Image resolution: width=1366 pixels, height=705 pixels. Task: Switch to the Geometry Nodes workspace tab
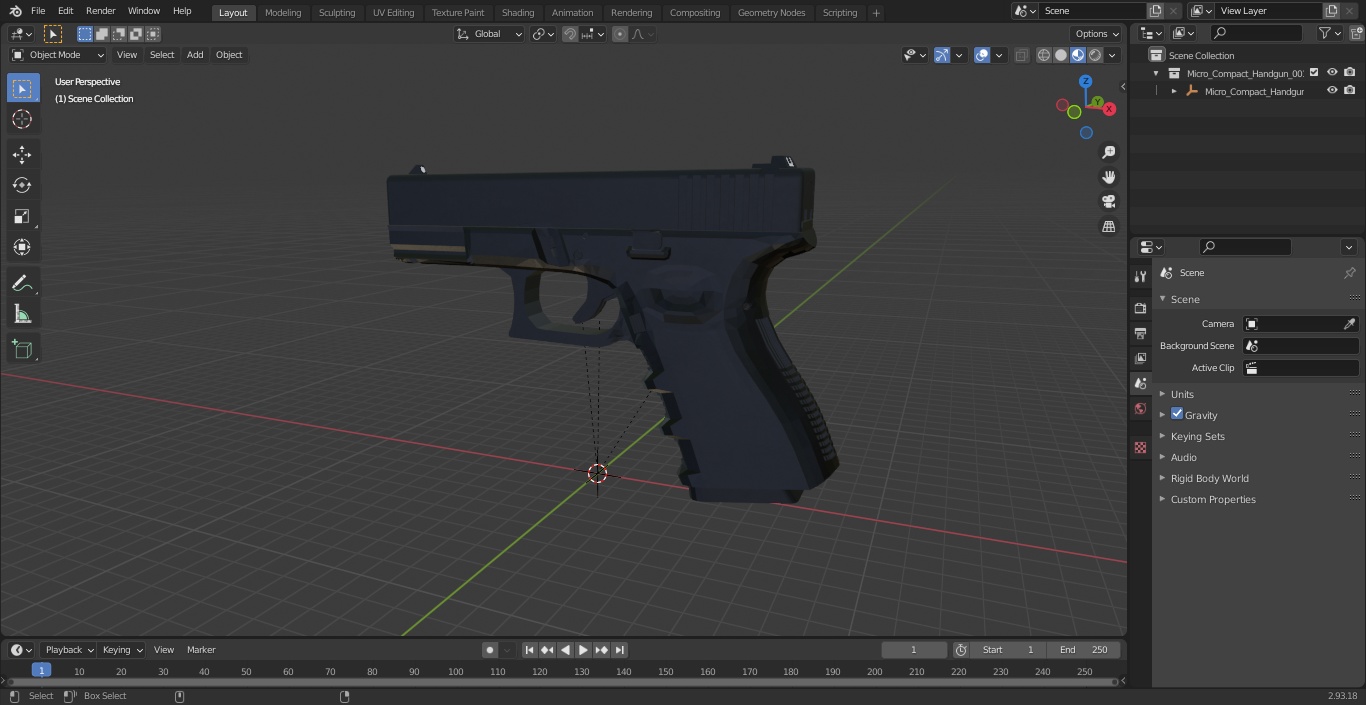click(771, 12)
